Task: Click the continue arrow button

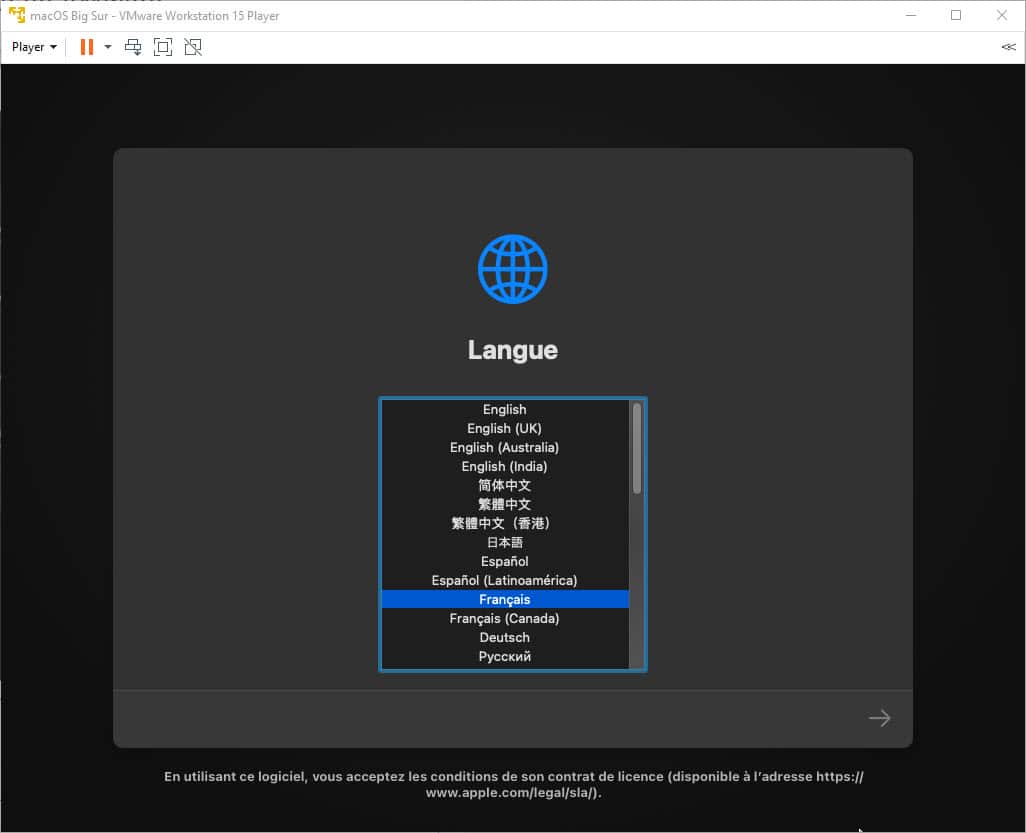Action: tap(879, 718)
